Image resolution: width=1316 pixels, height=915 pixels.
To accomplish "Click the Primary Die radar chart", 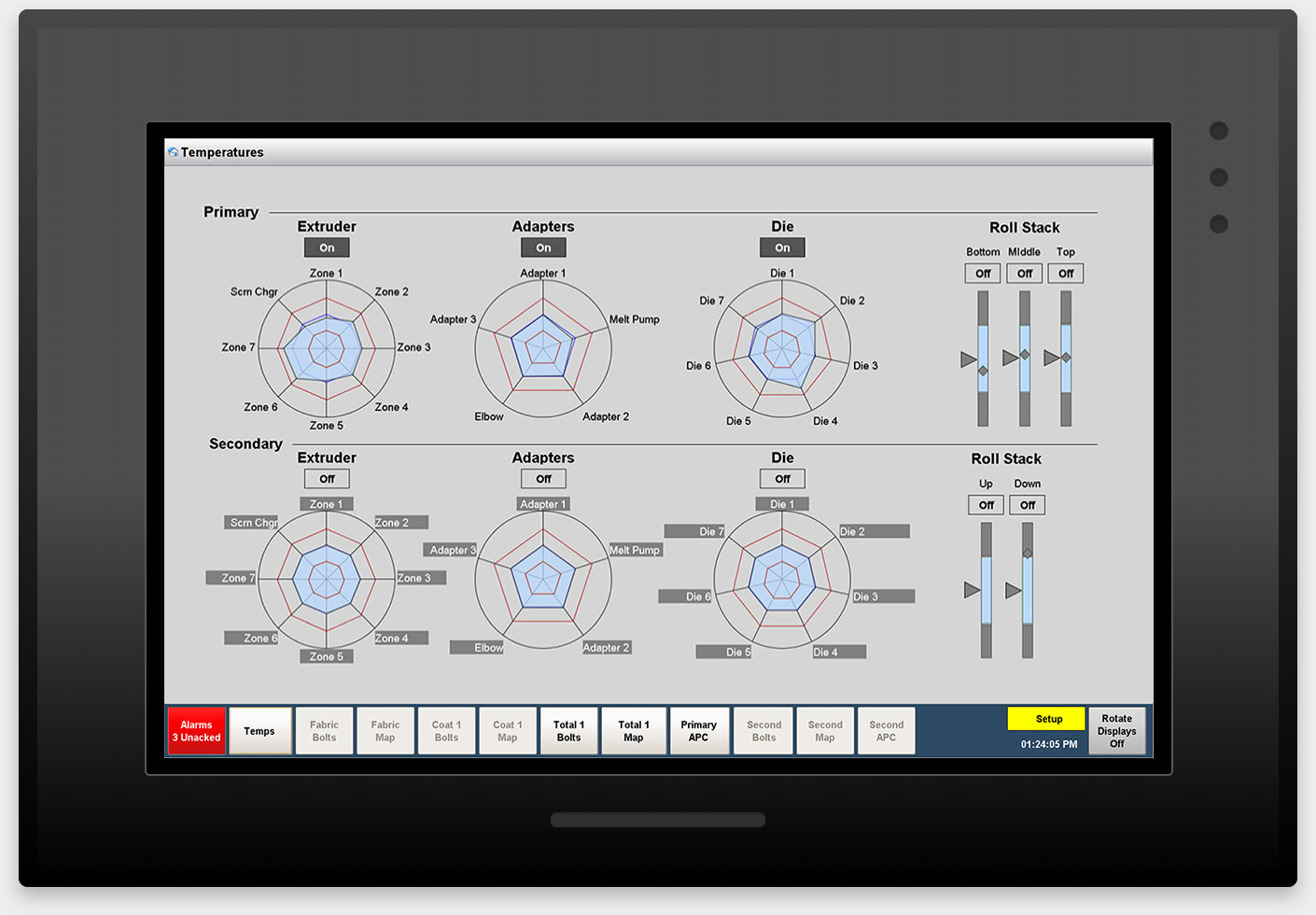I will click(782, 350).
